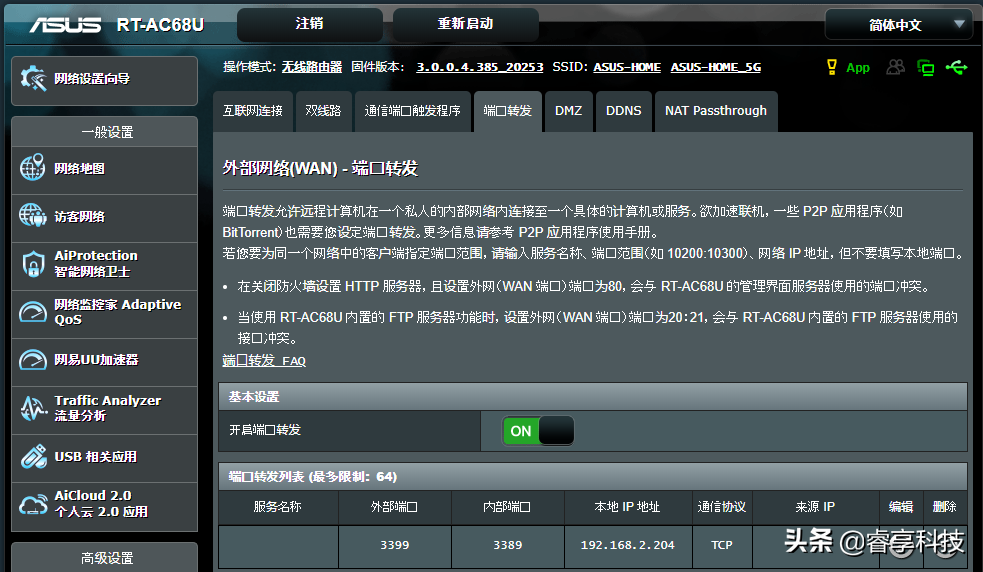Screen dimensions: 983x572
Task: Click the 通信协议 column header
Action: (722, 507)
